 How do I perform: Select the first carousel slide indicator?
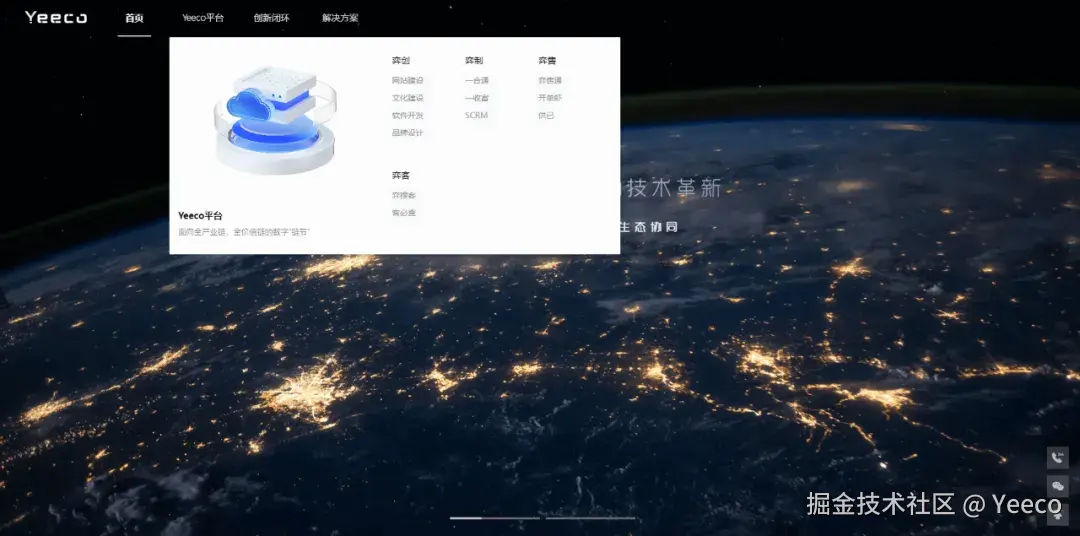click(x=495, y=518)
